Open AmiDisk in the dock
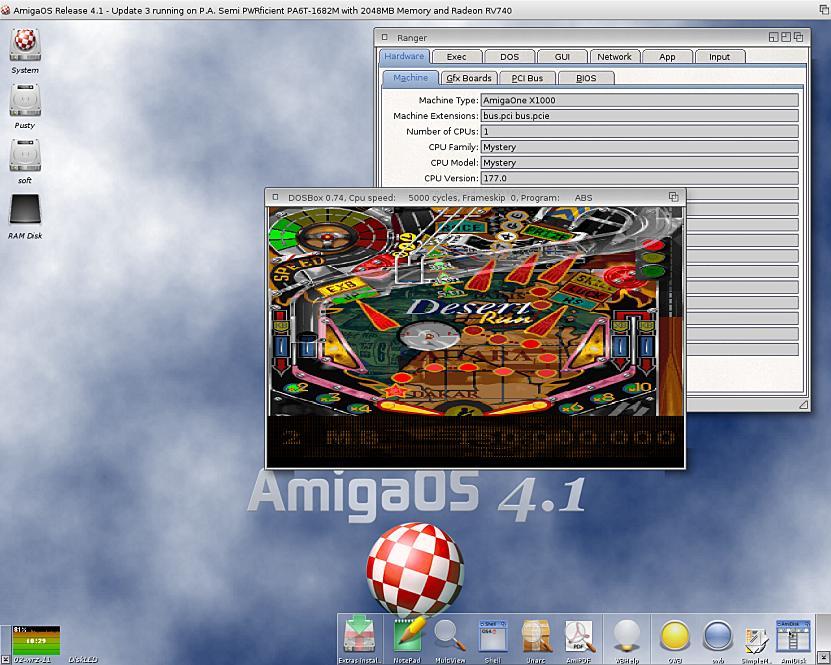 (793, 635)
